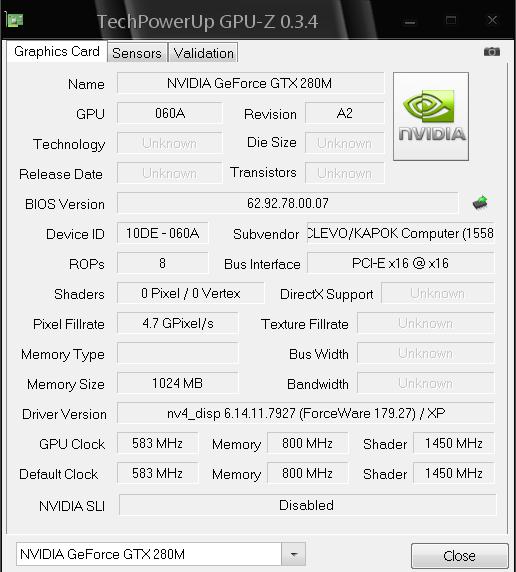This screenshot has height=572, width=516.
Task: Switch to the Sensors tab
Action: coord(137,53)
